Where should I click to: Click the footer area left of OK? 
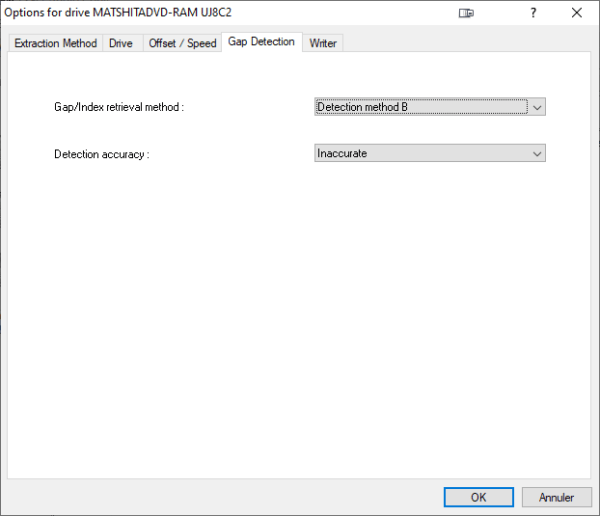pos(222,497)
